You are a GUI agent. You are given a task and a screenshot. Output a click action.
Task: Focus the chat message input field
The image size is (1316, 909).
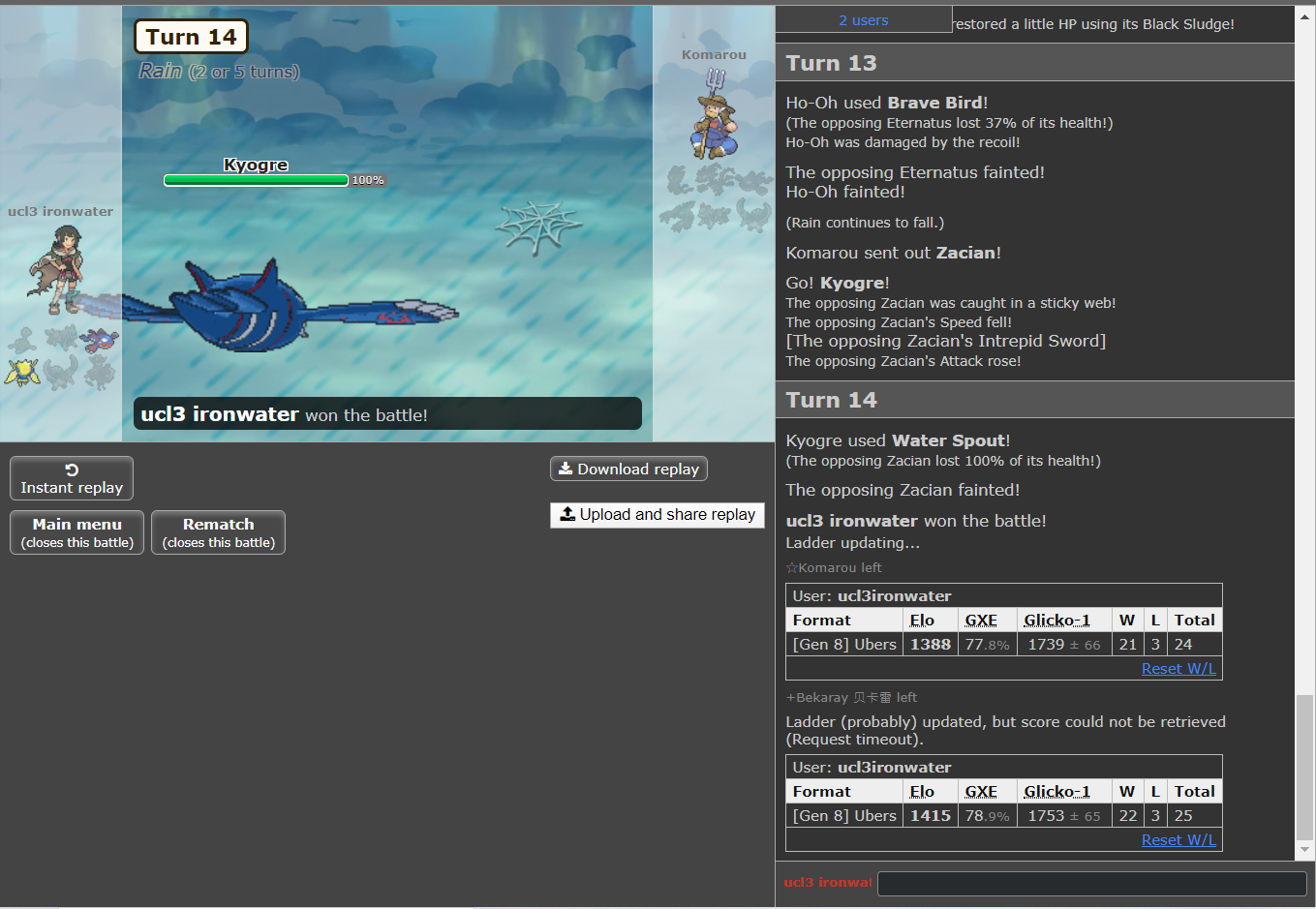tap(1091, 883)
